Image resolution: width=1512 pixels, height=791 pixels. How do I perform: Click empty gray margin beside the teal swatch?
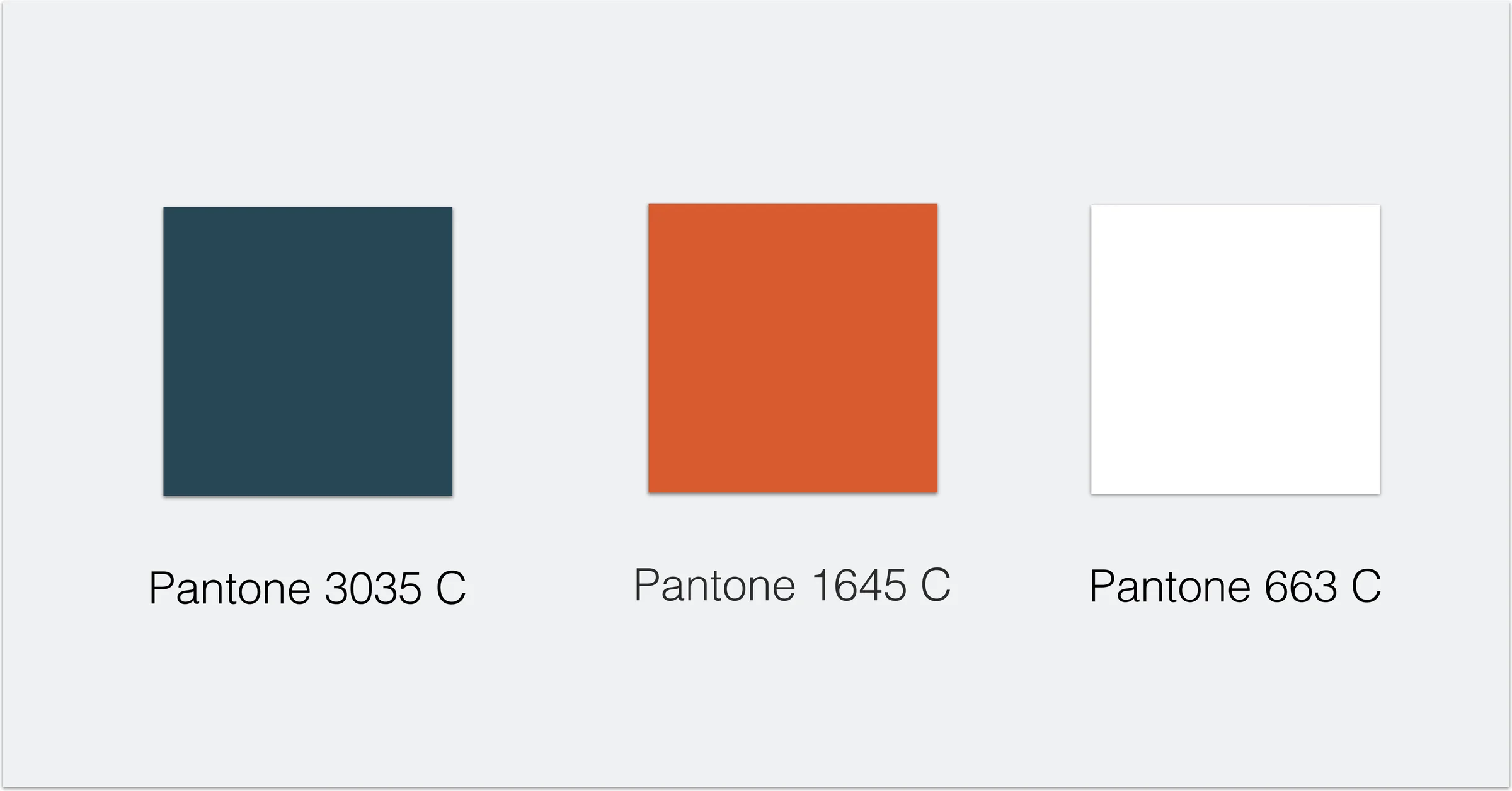click(82, 351)
